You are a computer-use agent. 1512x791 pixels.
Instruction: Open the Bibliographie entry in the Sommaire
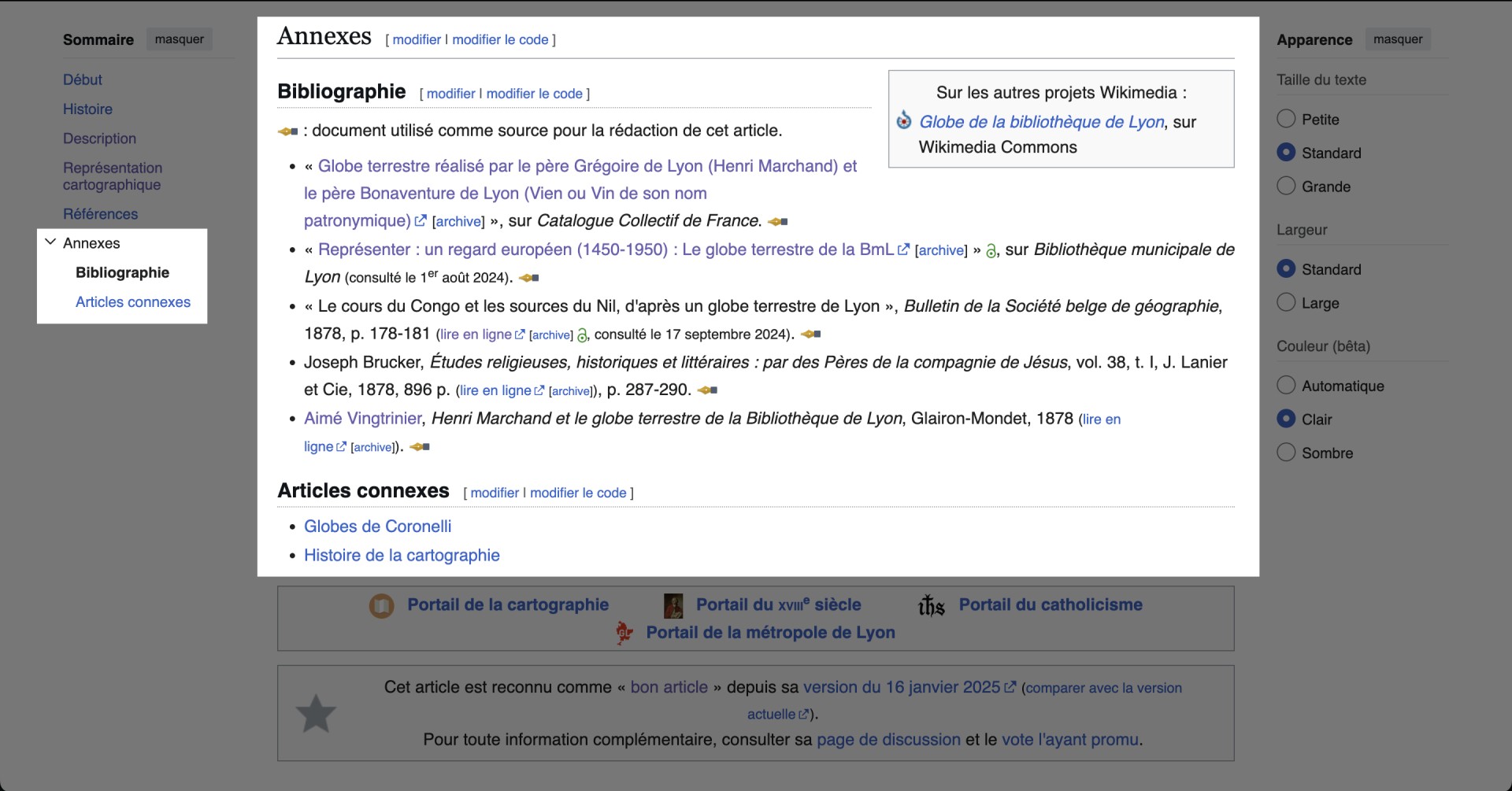coord(122,272)
